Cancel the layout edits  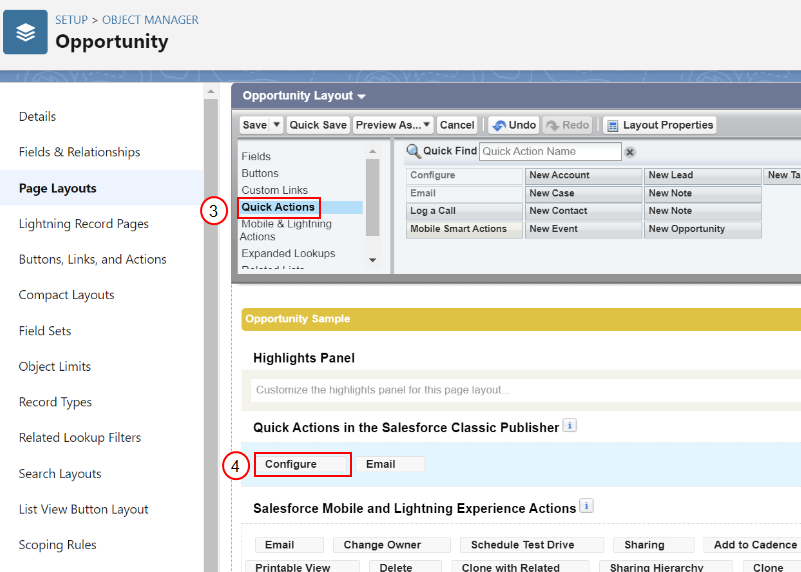(x=457, y=125)
